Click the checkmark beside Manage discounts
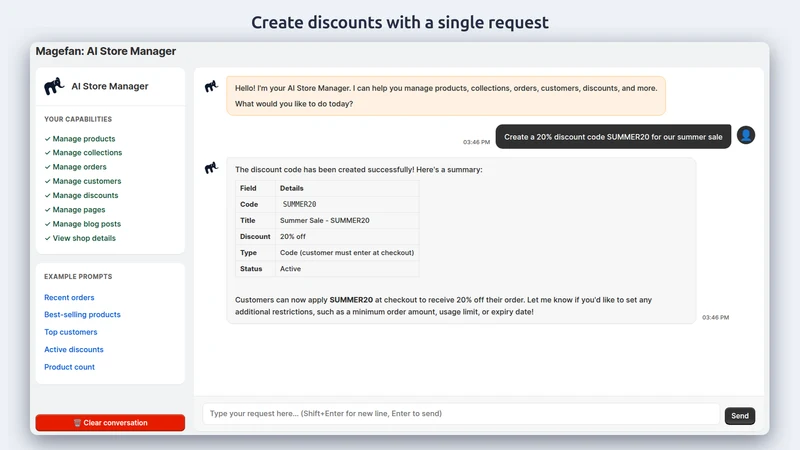 [47, 195]
